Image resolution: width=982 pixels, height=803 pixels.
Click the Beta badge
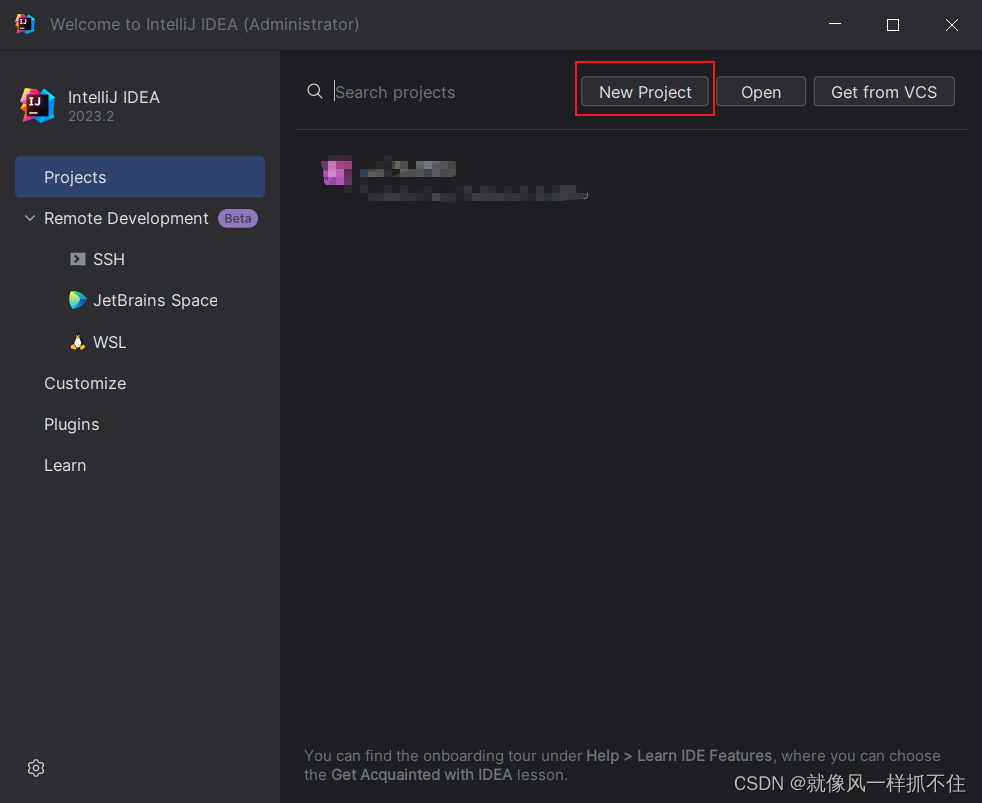click(x=237, y=219)
